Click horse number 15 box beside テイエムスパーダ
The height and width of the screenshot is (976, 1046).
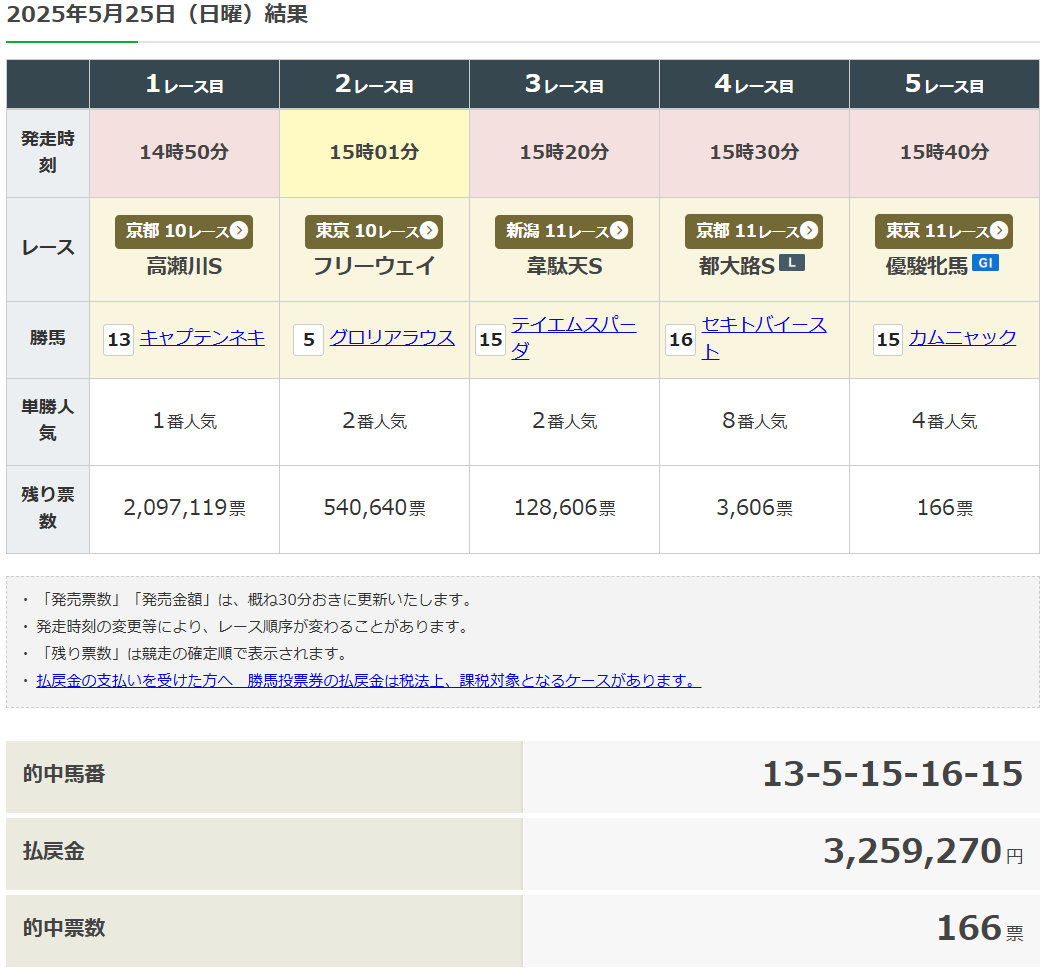[490, 340]
